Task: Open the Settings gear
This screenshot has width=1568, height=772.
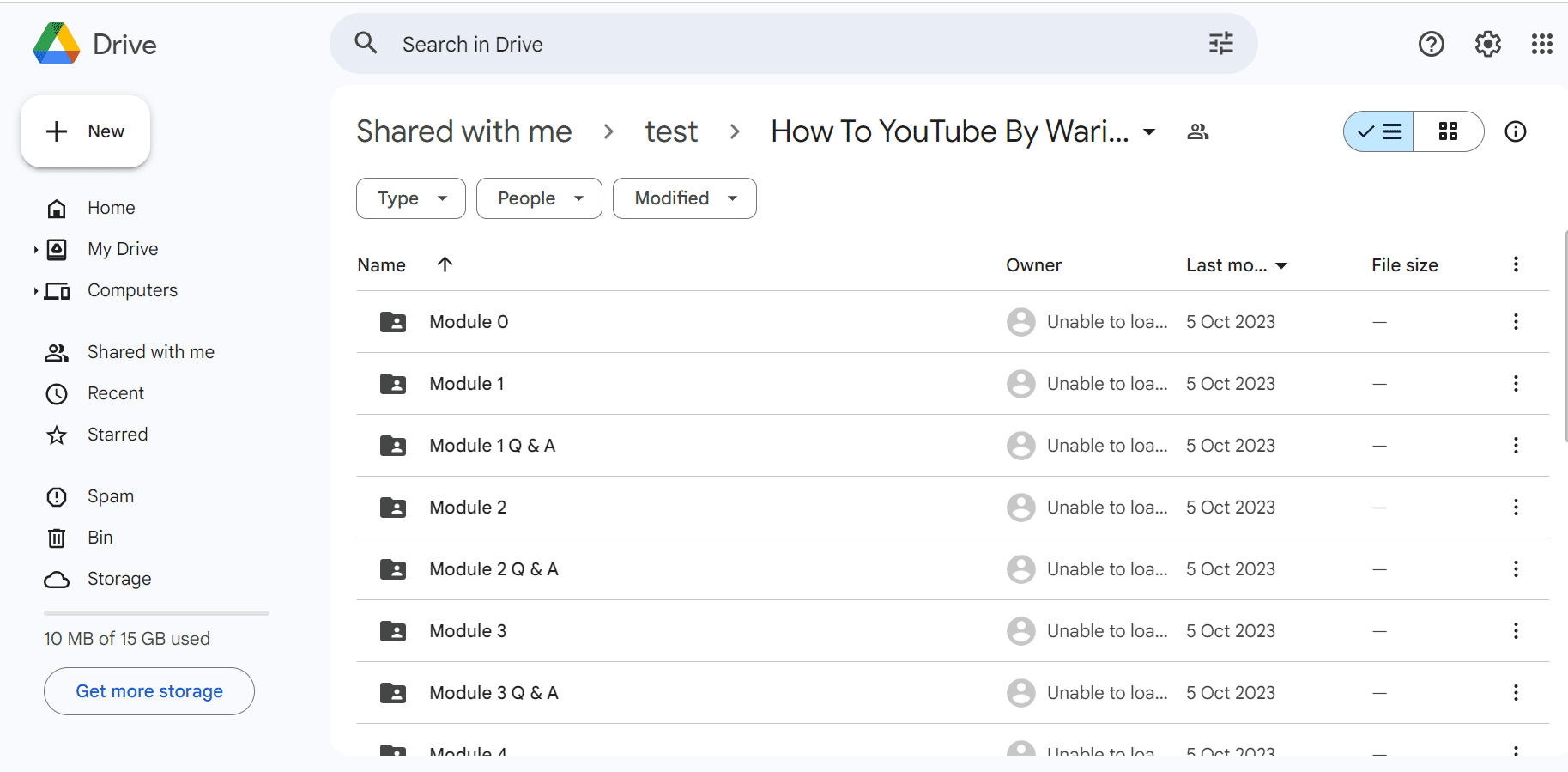Action: (1487, 44)
